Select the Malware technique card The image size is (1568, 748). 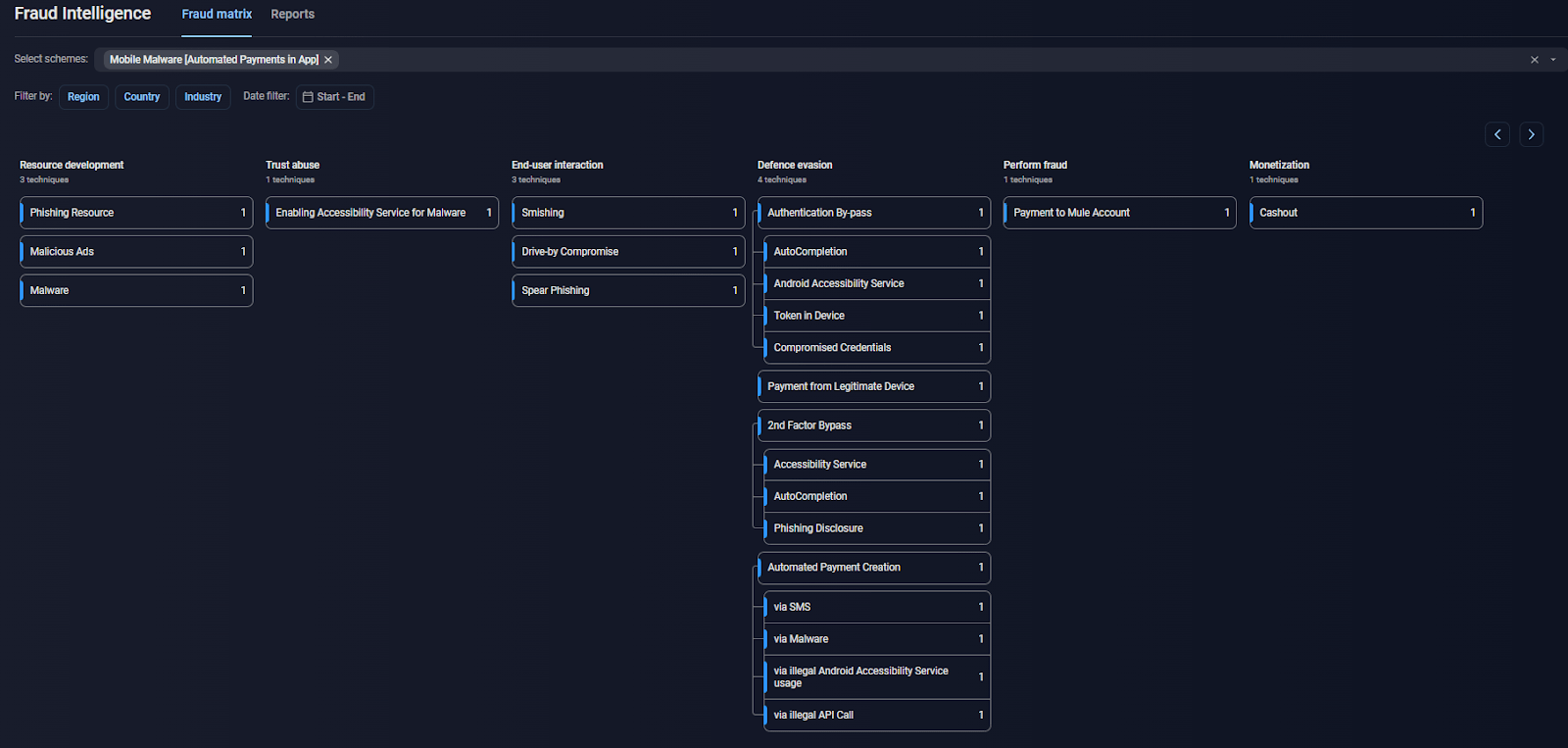136,290
